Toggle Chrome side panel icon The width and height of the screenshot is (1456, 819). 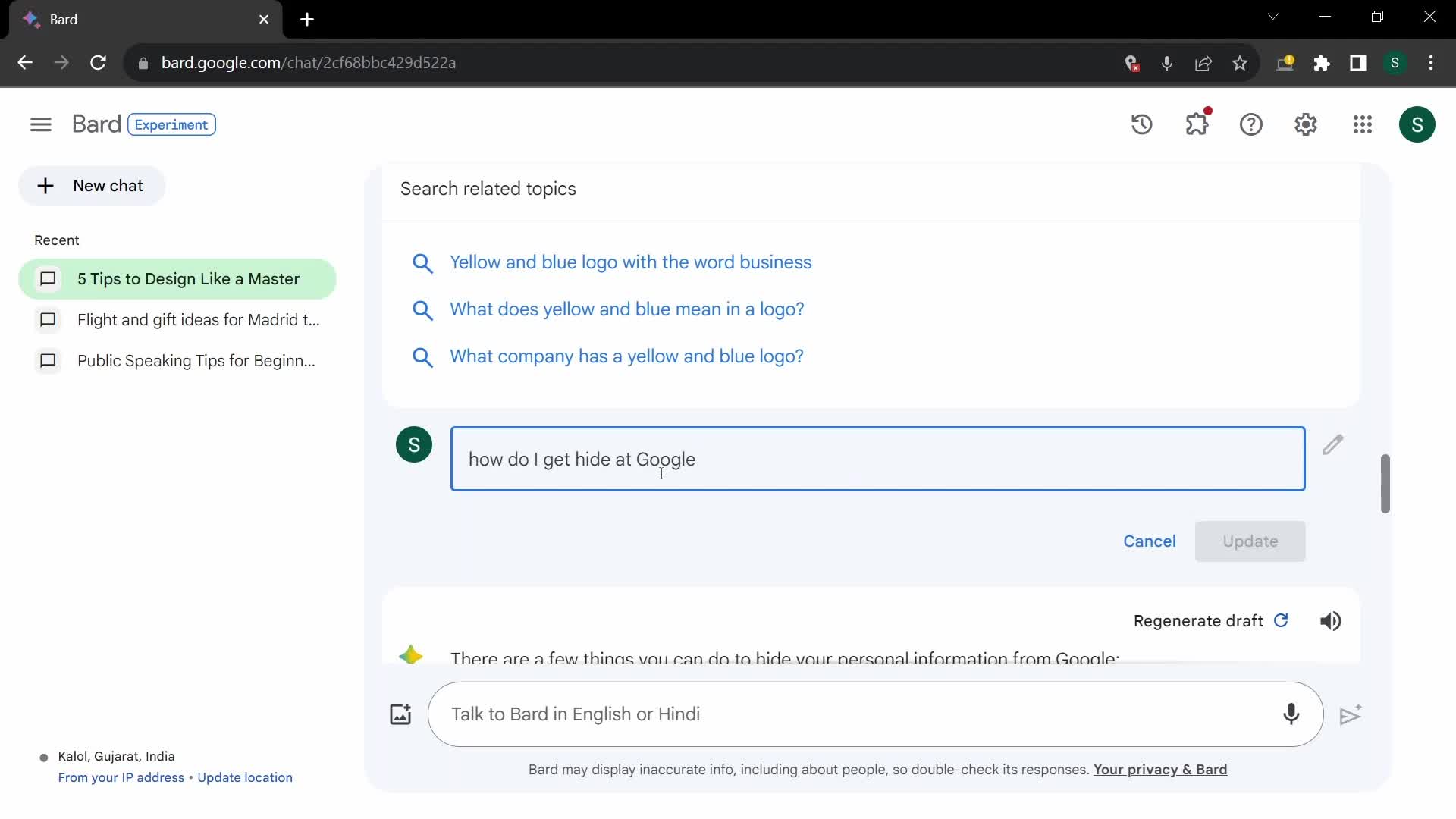tap(1358, 63)
